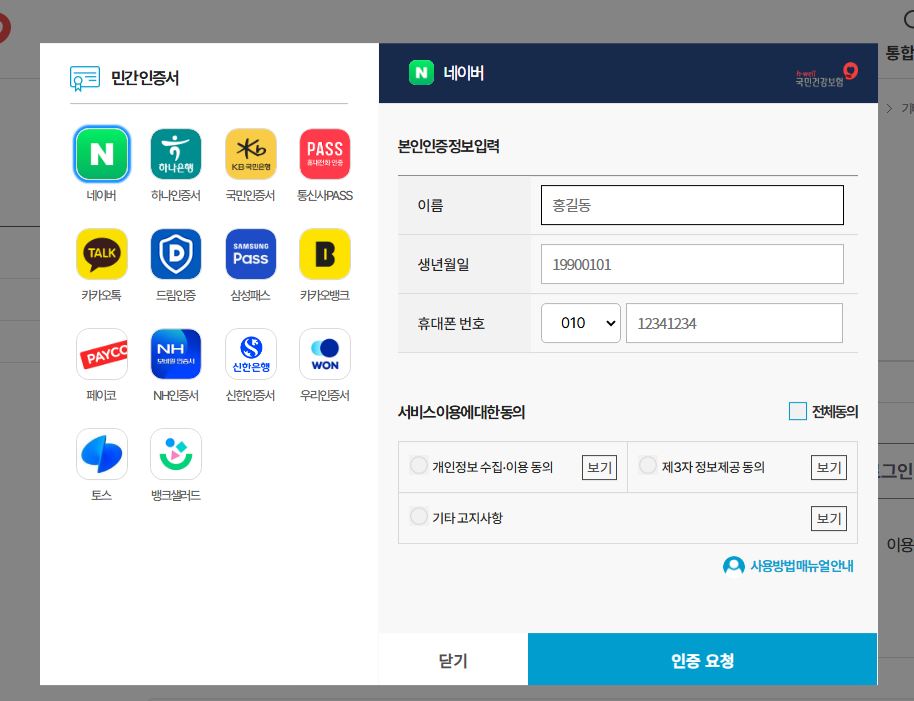Click the 서비스이용에대한동의 heading text

461,413
